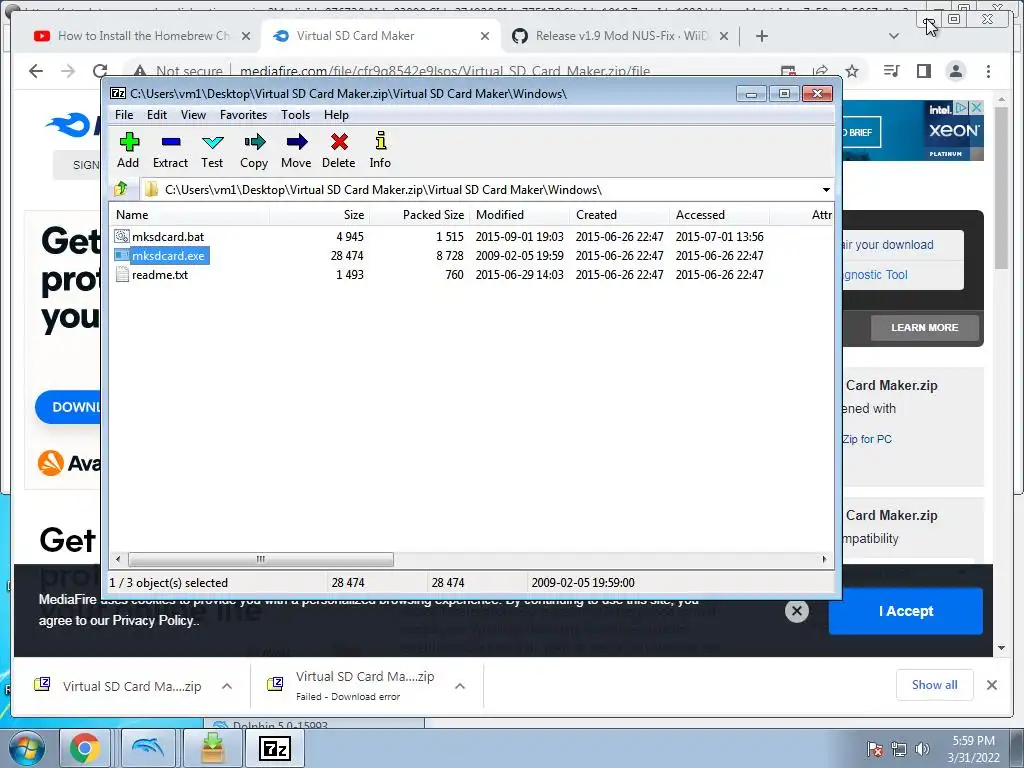The image size is (1024, 768).
Task: Click the LEARN MORE ad button
Action: coord(924,327)
